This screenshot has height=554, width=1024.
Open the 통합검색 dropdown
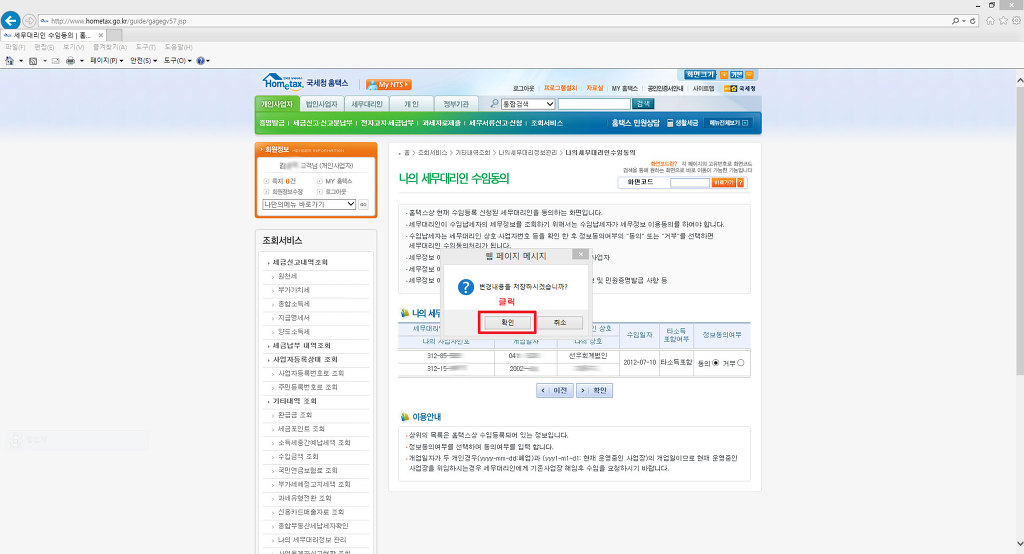coord(528,104)
